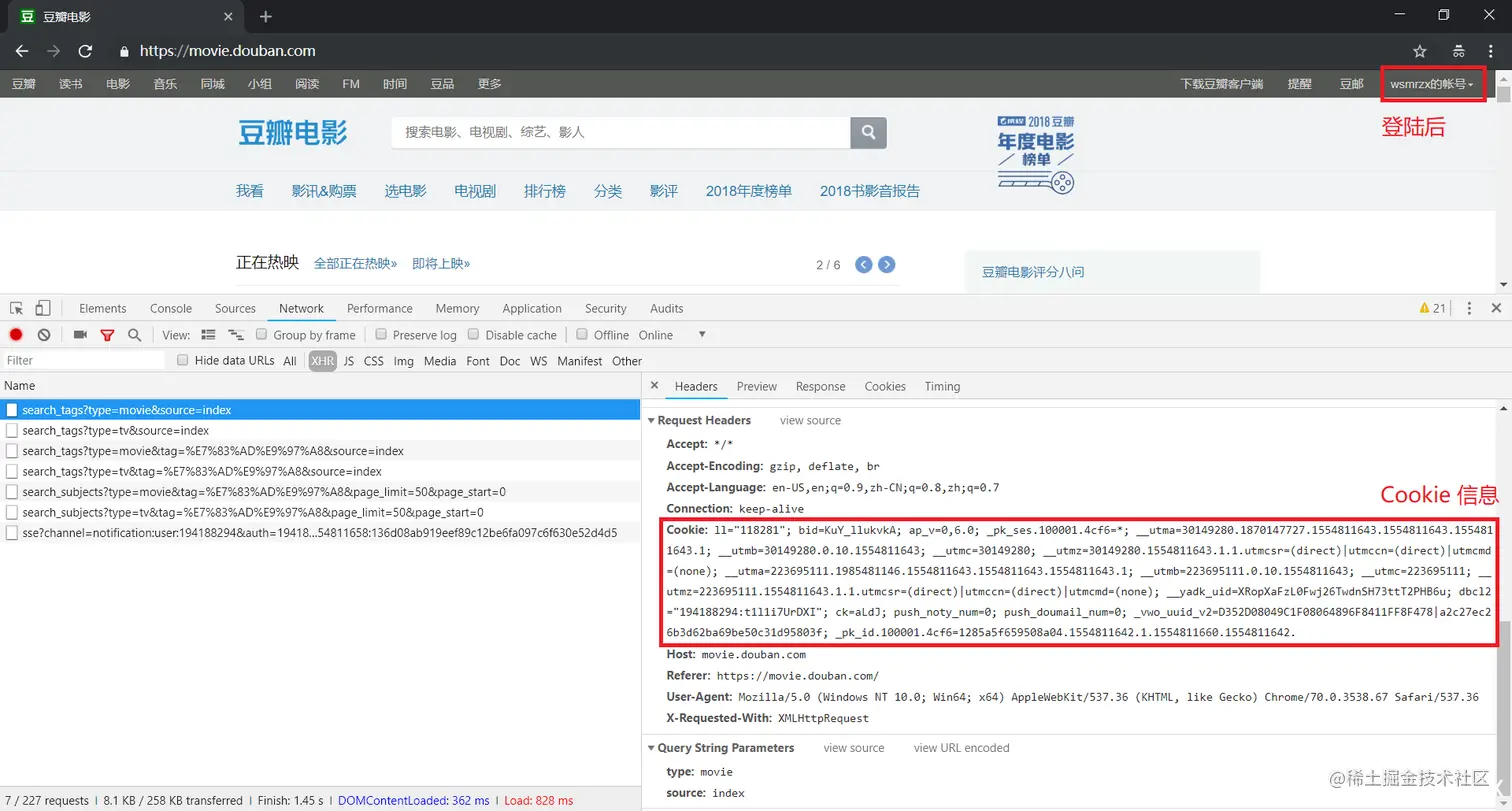The height and width of the screenshot is (811, 1512).
Task: Click the 即将上映» link
Action: click(x=441, y=263)
